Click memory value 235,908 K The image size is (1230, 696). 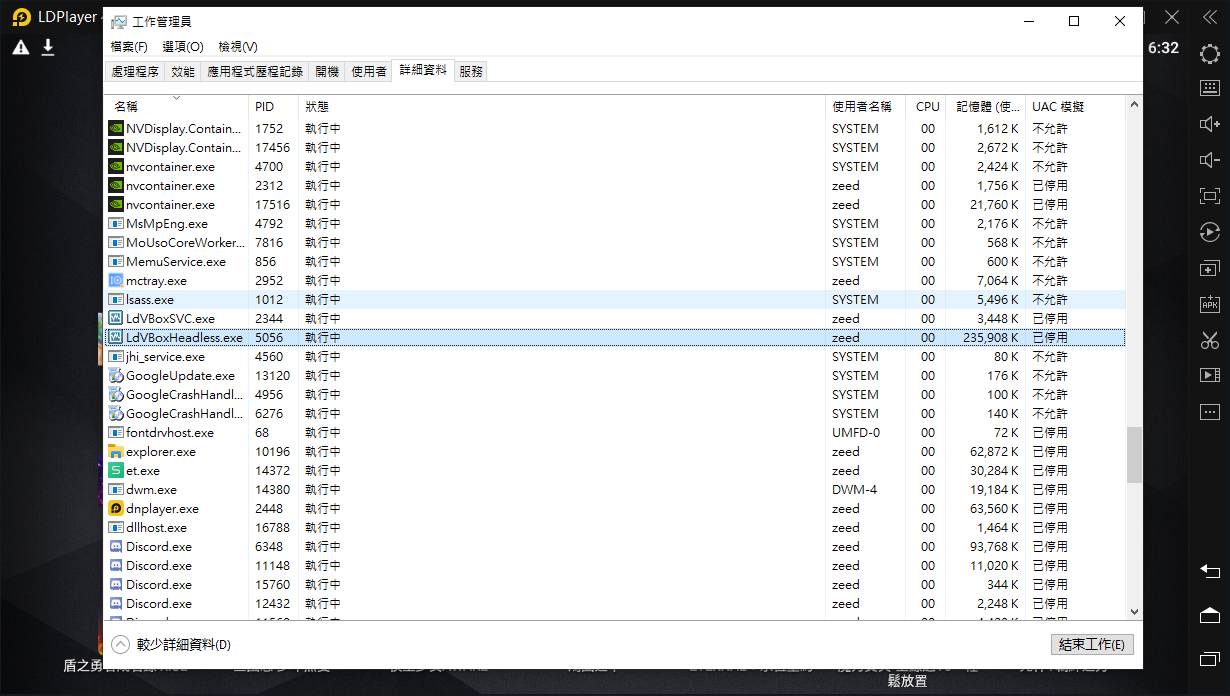coord(991,338)
